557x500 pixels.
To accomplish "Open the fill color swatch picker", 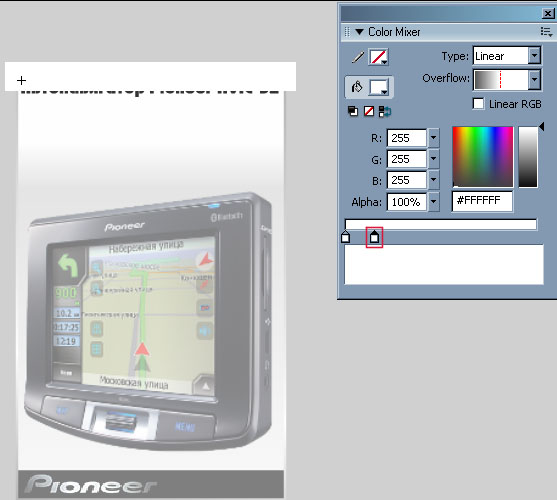I will (379, 87).
